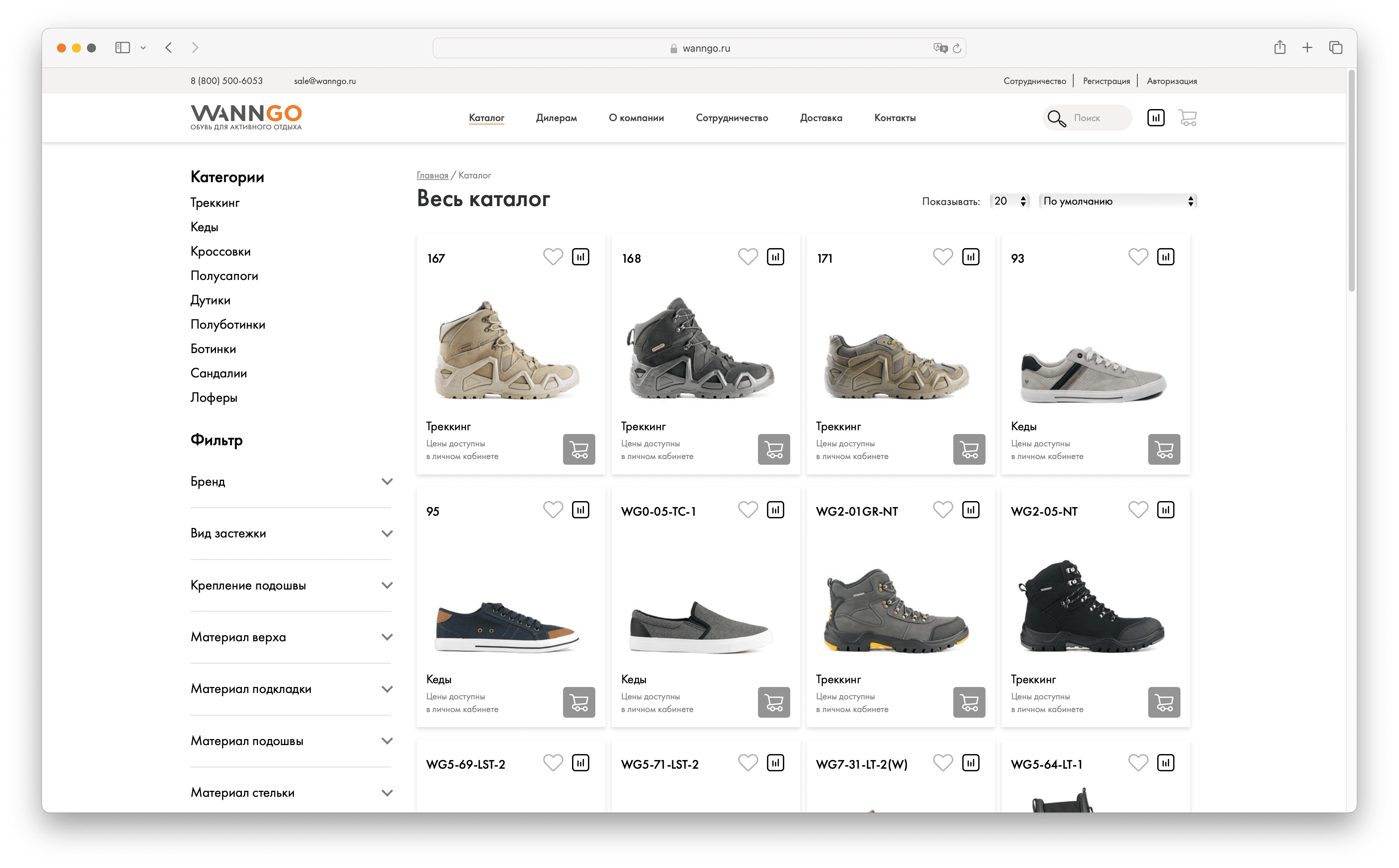Open items-per-page dropdown showing 20

click(1010, 202)
